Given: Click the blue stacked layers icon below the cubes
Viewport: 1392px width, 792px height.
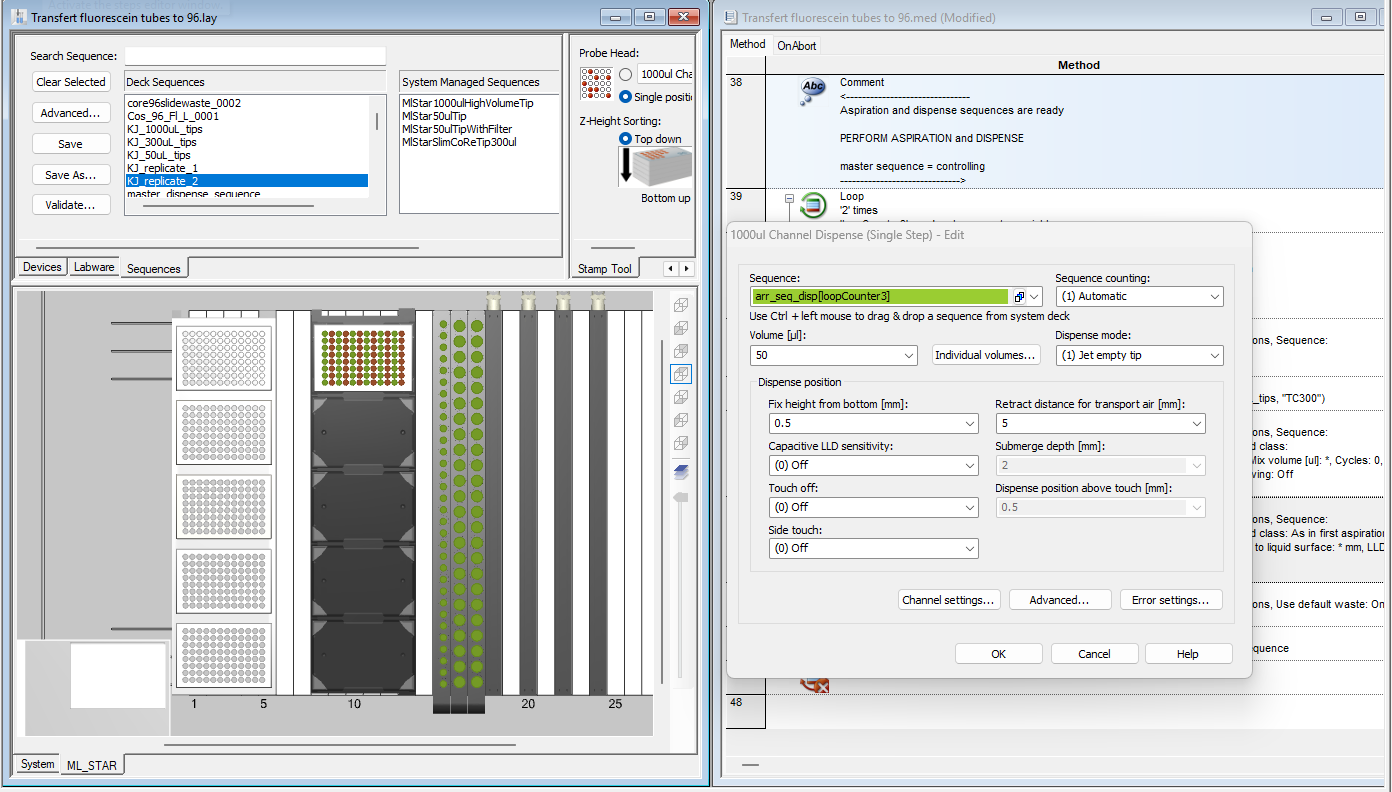Looking at the screenshot, I should click(681, 472).
